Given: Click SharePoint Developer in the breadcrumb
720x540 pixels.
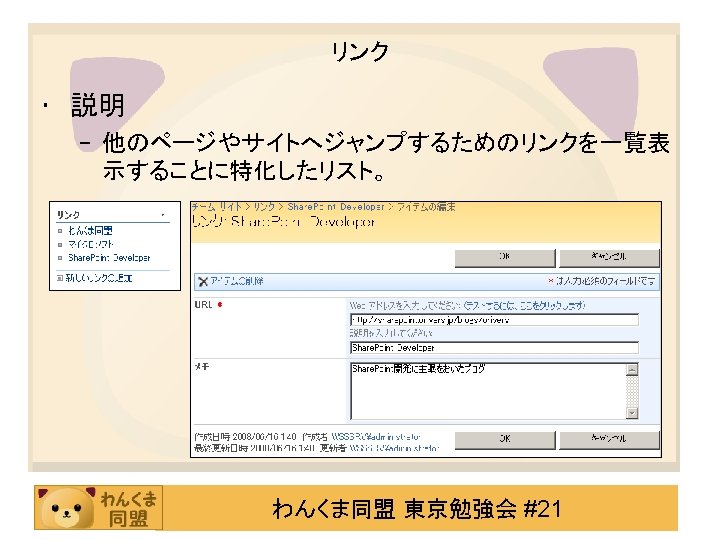Looking at the screenshot, I should tap(336, 207).
